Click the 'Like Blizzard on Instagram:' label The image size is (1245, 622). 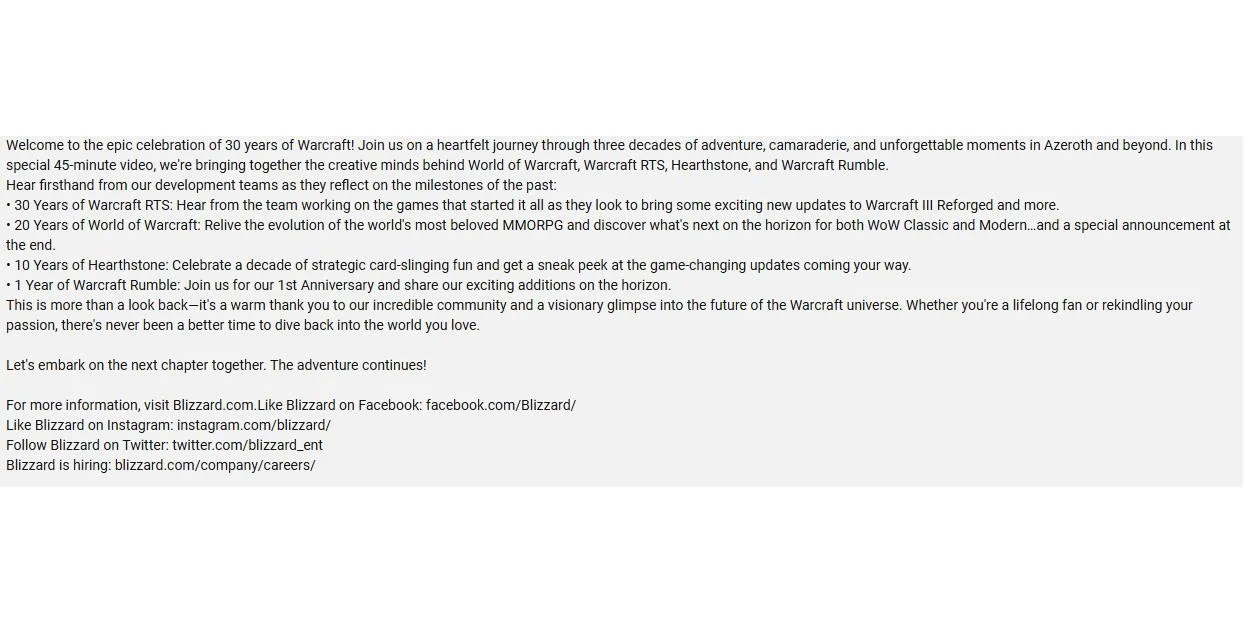point(89,425)
